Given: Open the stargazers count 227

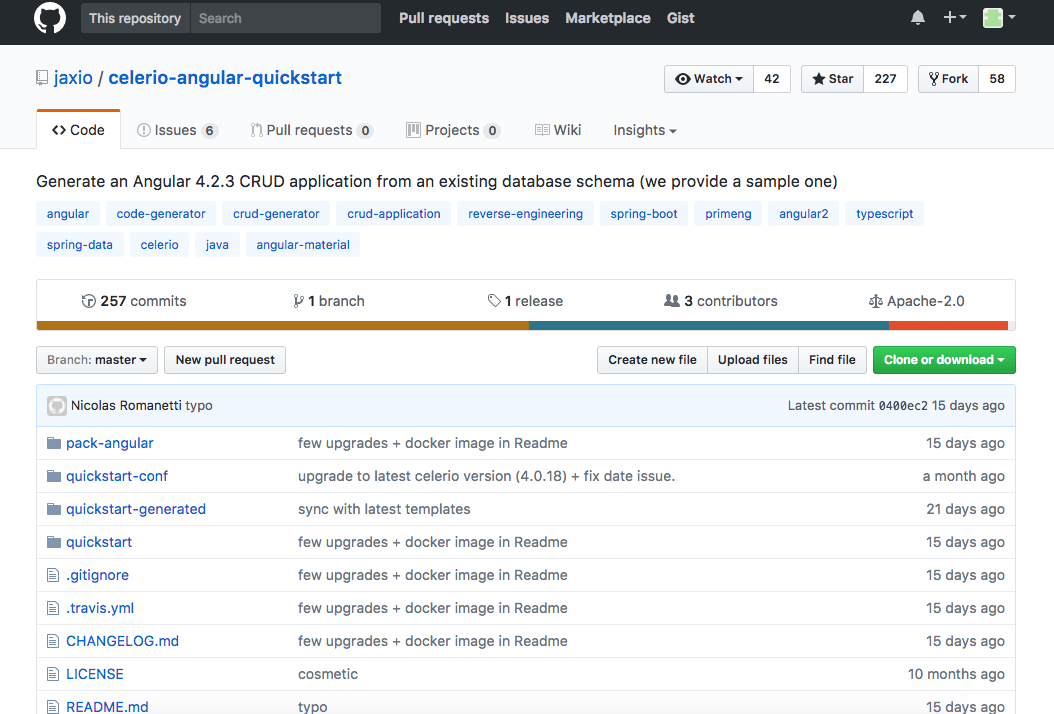Looking at the screenshot, I should point(885,79).
